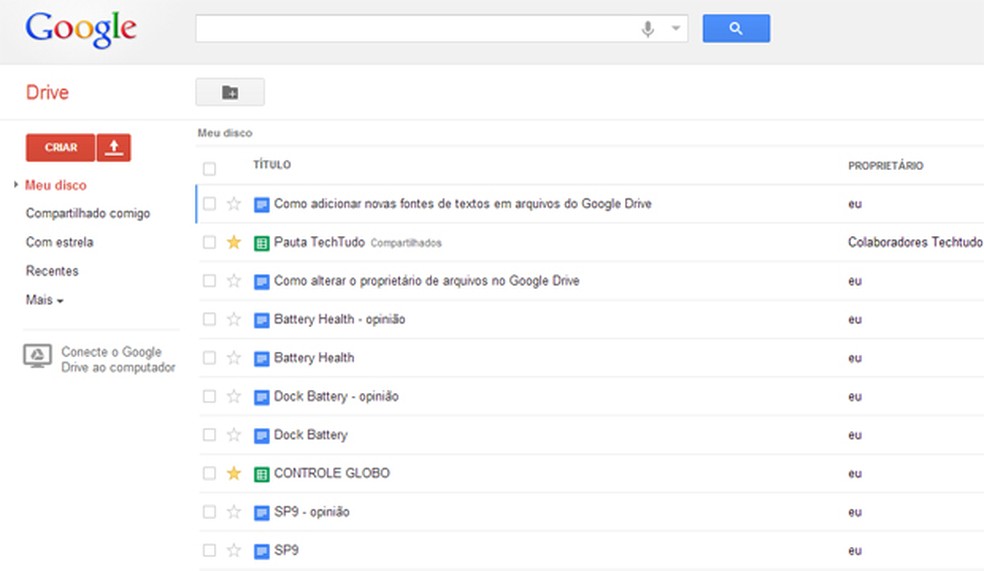Viewport: 984px width, 571px height.
Task: Open 'Dock Battery' file title
Action: [x=311, y=435]
